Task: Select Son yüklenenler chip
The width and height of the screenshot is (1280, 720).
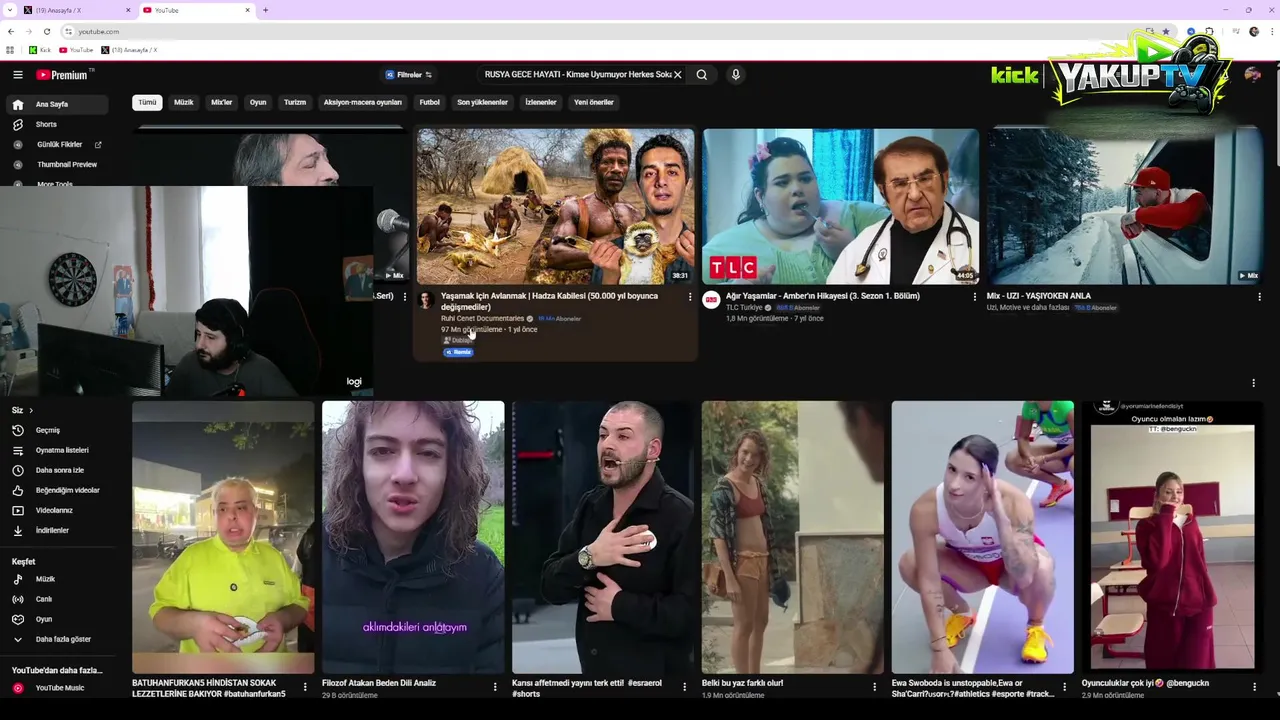Action: point(482,102)
